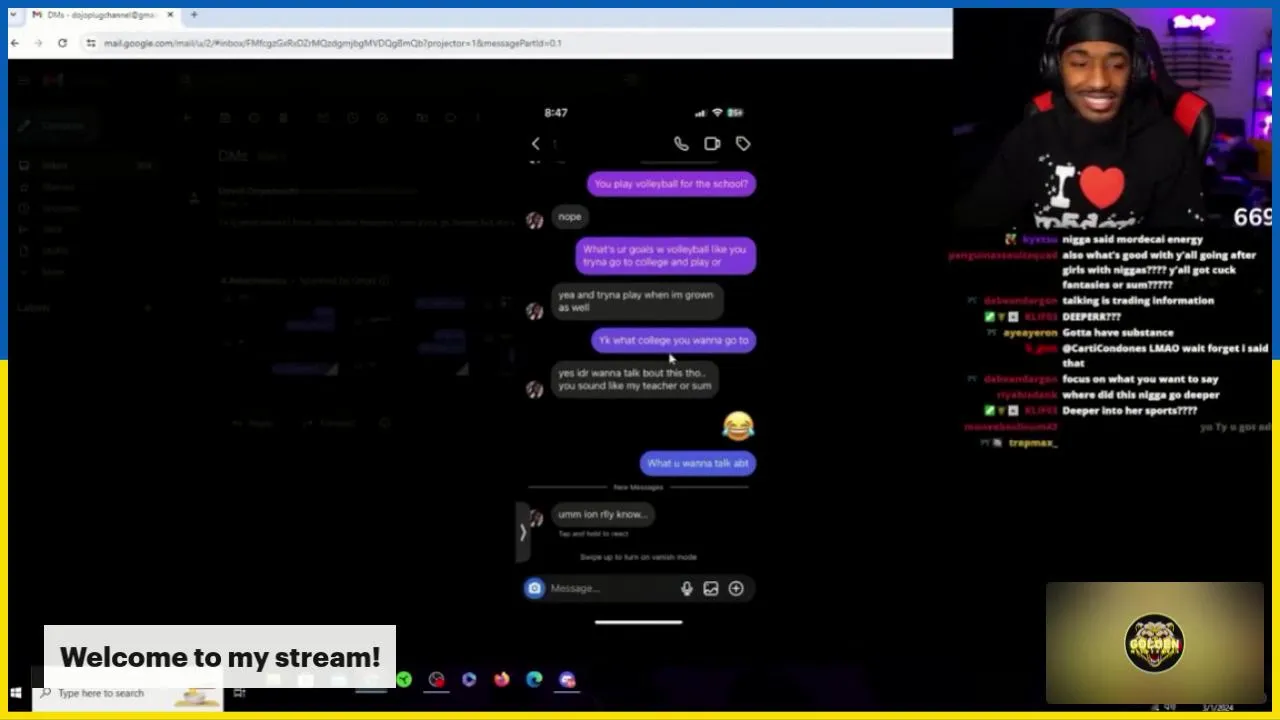Close the DMs Gmail tab
The image size is (1280, 720).
170,15
